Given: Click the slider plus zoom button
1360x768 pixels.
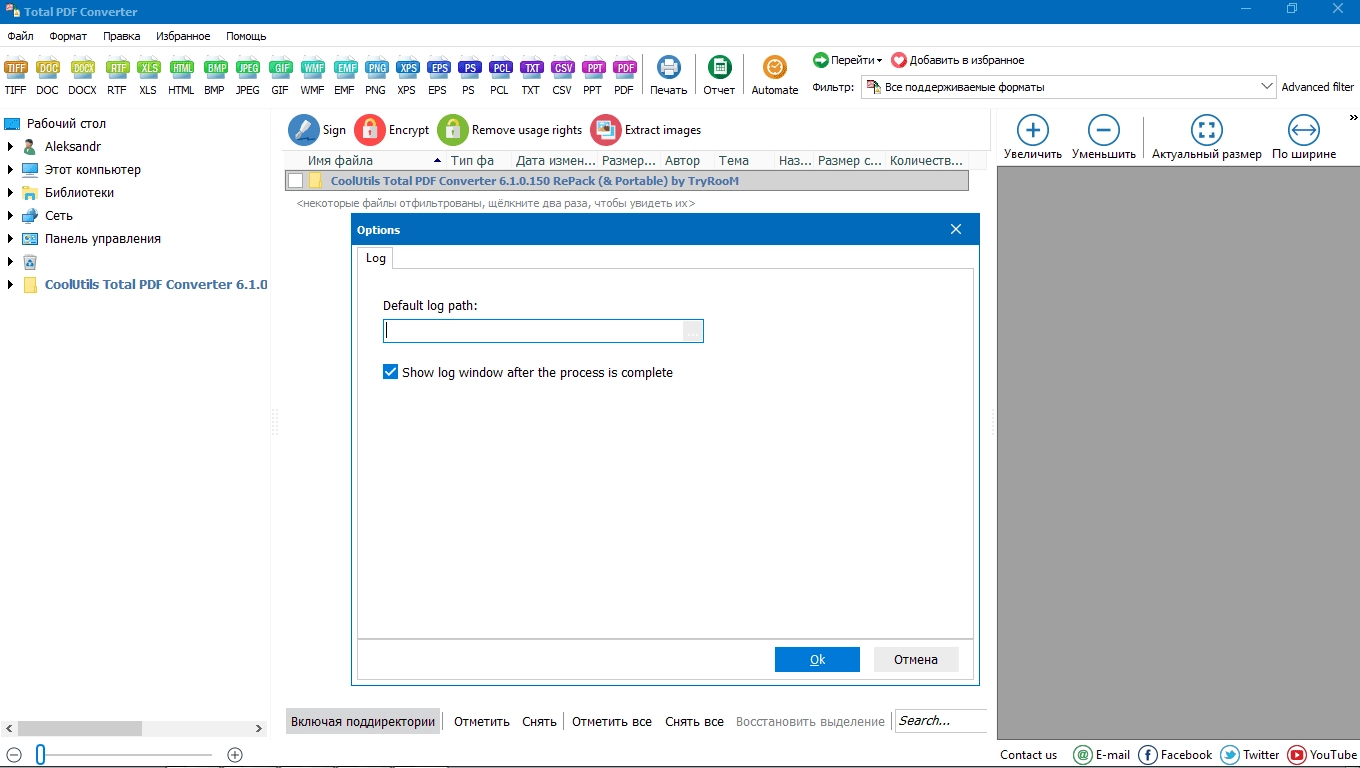Looking at the screenshot, I should point(235,755).
